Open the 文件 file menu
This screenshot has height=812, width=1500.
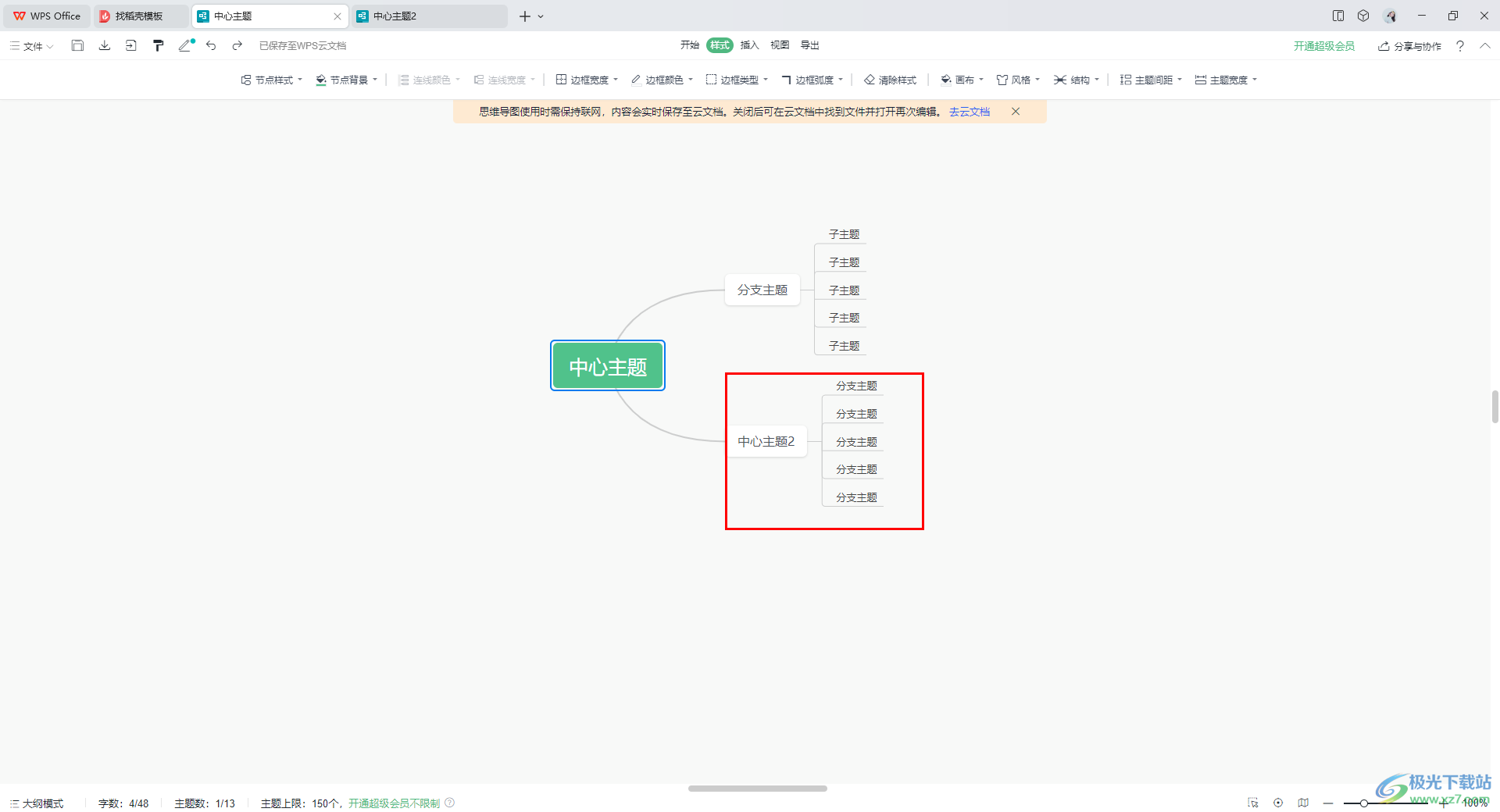pyautogui.click(x=32, y=46)
